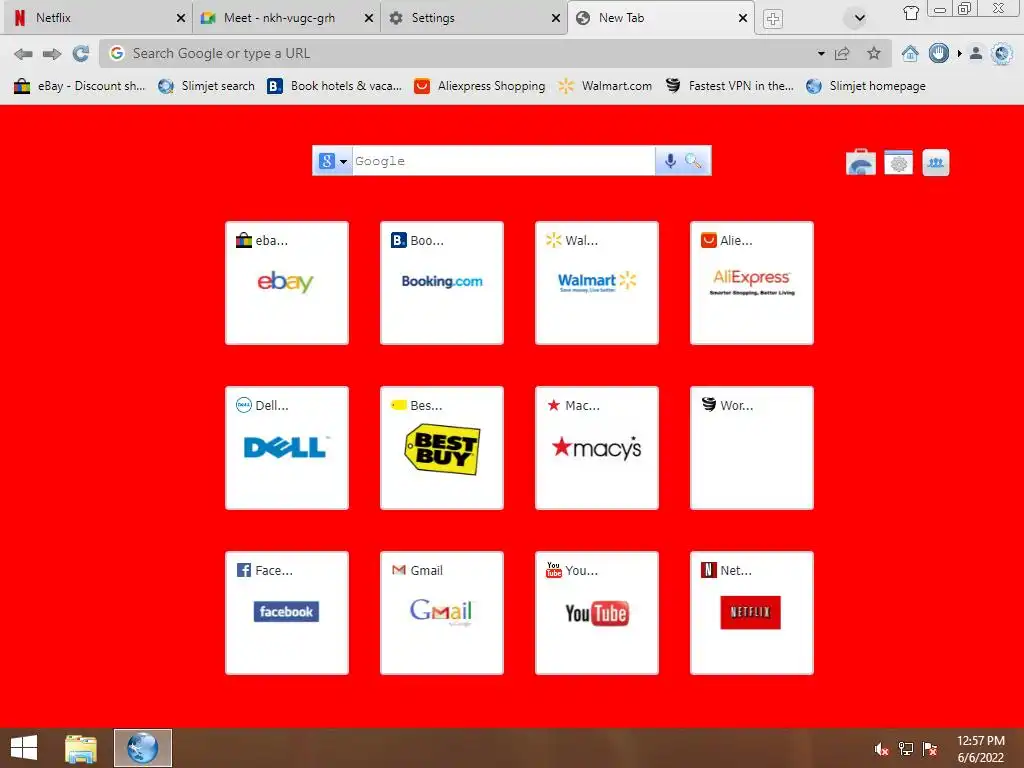Open Windows Start button
This screenshot has width=1024, height=768.
point(24,748)
